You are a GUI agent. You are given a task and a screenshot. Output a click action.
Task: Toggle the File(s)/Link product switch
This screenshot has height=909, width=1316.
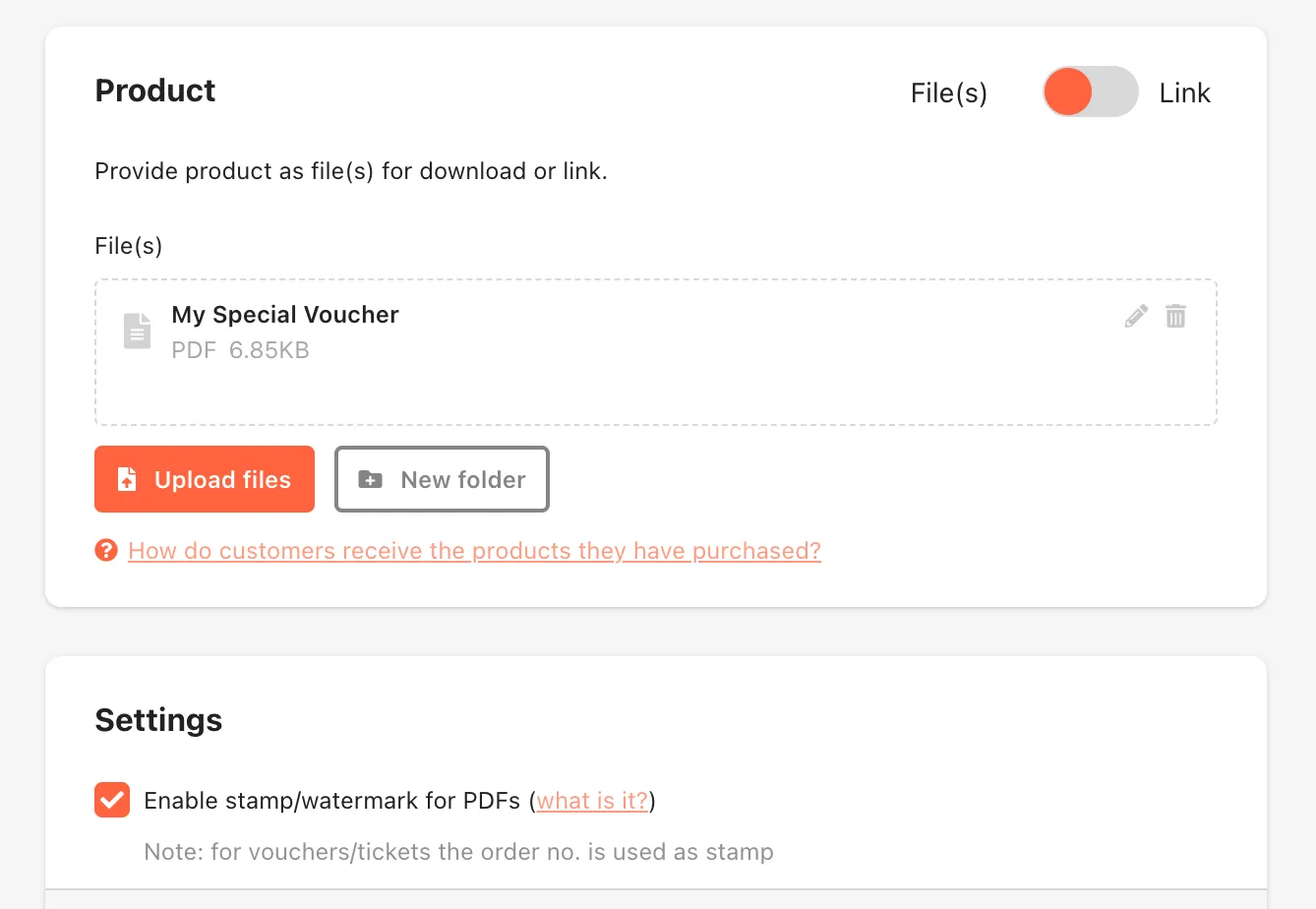pyautogui.click(x=1090, y=91)
